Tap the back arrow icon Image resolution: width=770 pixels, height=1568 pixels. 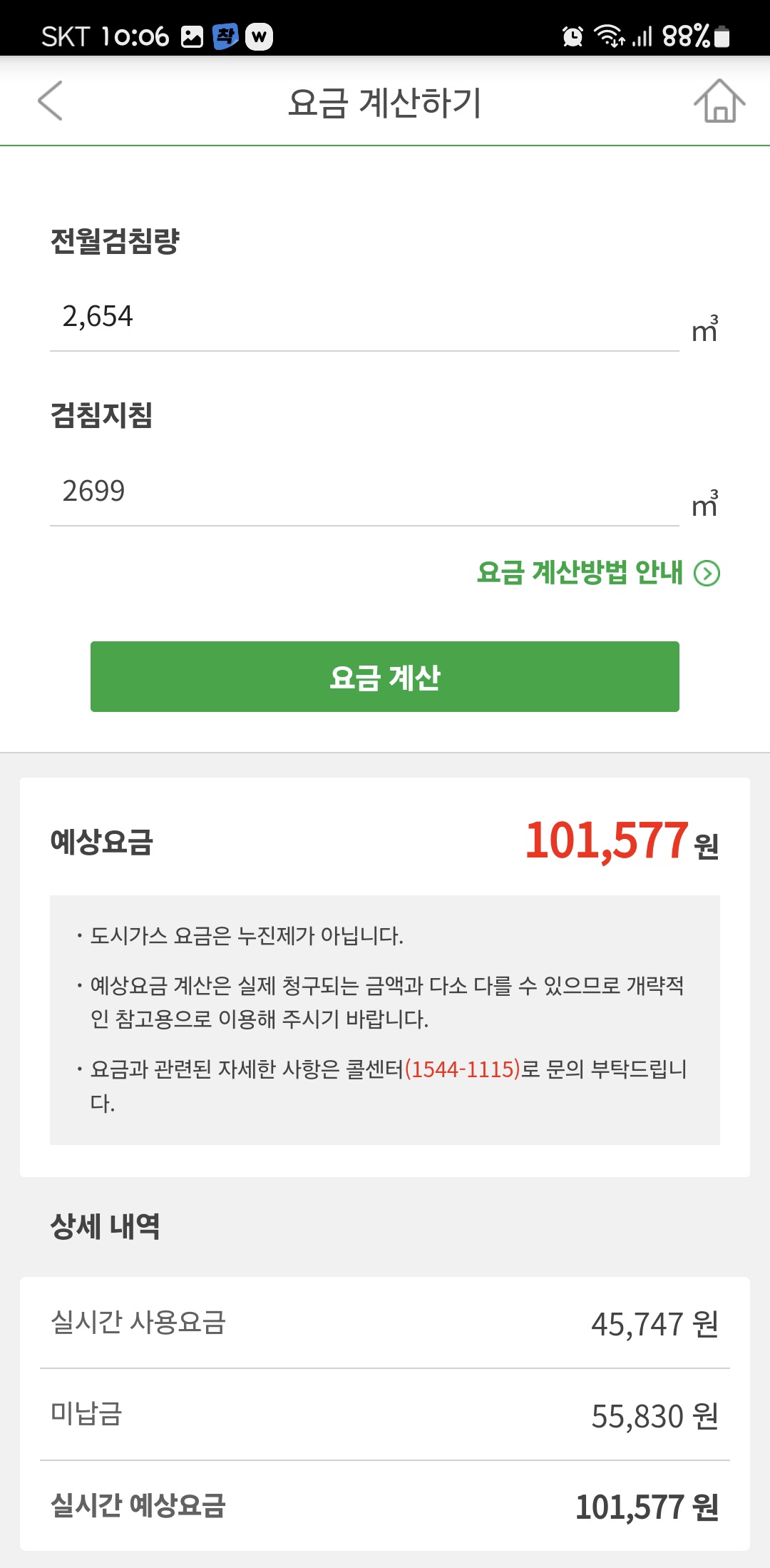pyautogui.click(x=50, y=101)
